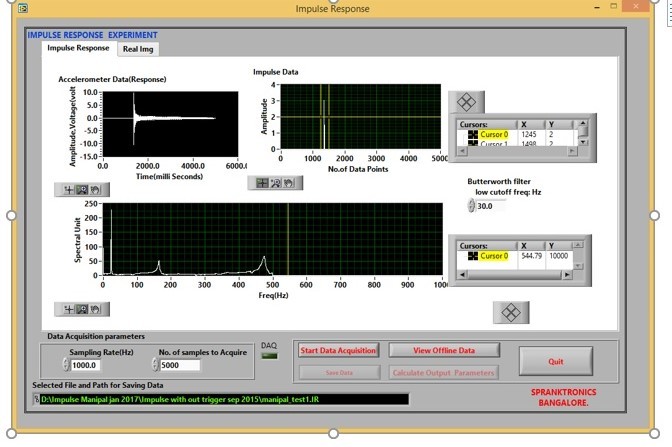Select zoom tool under Impulse Data graph
Viewport: 672px width, 447px height.
276,183
